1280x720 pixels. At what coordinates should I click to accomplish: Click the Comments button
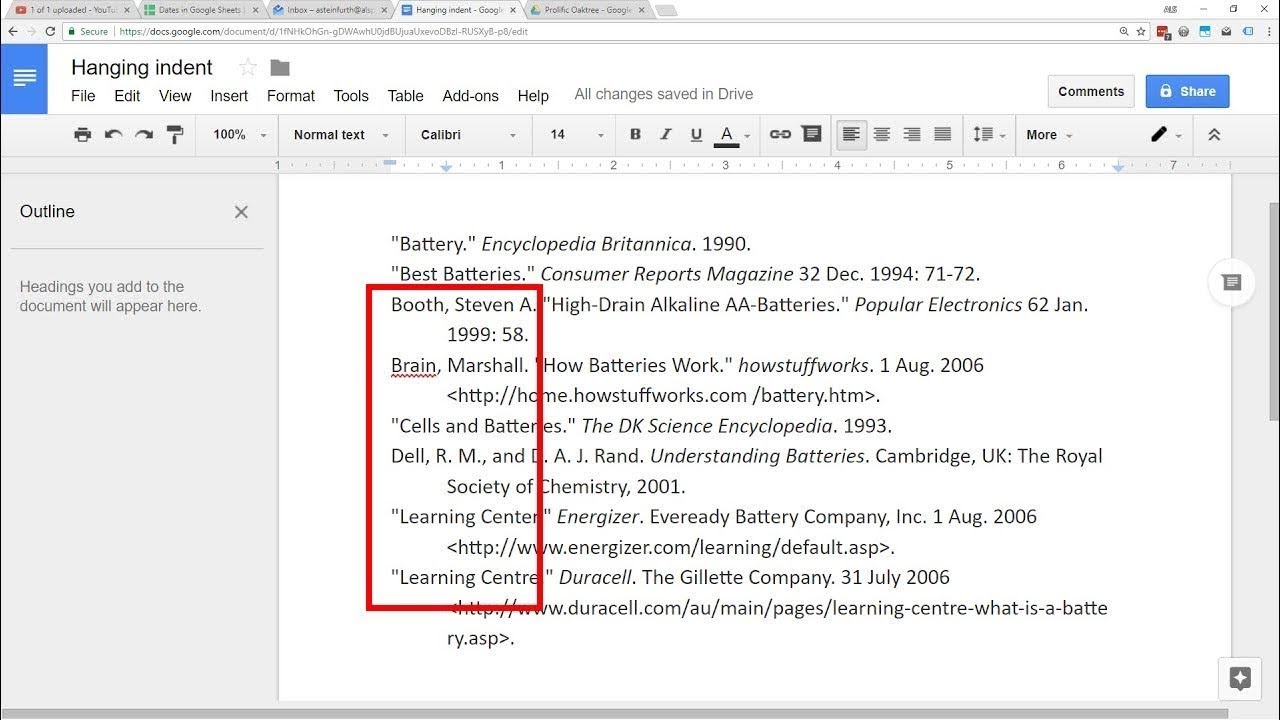click(x=1091, y=91)
